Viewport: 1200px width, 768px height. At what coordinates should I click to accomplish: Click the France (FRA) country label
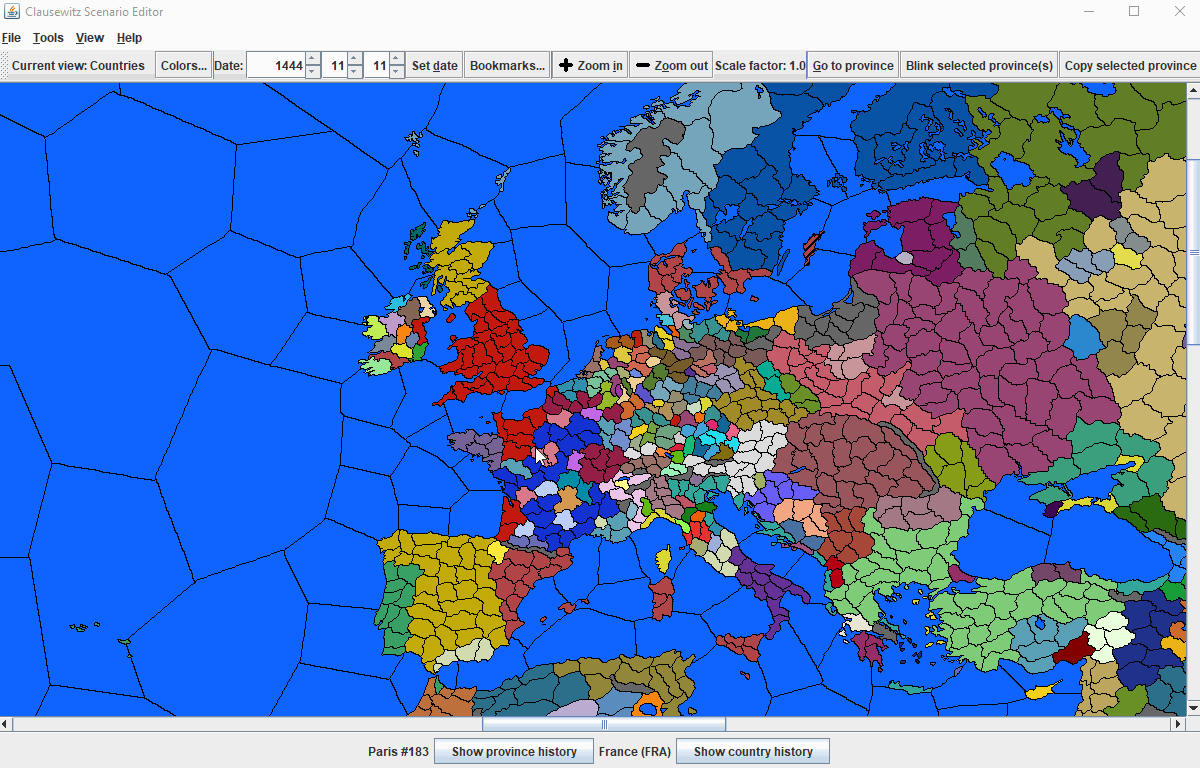click(x=635, y=752)
